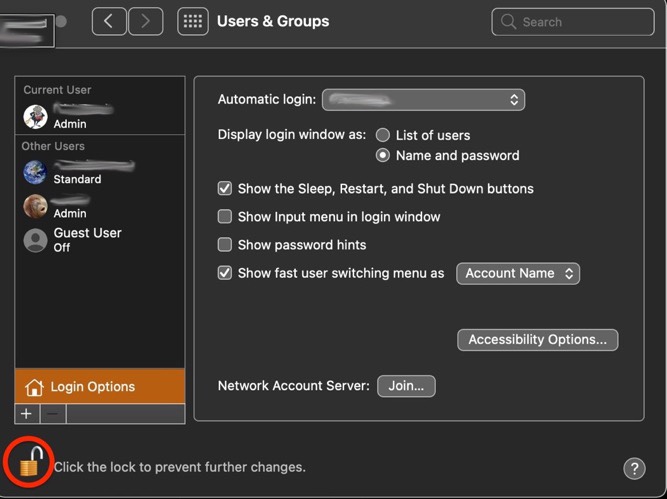Add a new user with plus button
The width and height of the screenshot is (667, 499).
click(26, 413)
